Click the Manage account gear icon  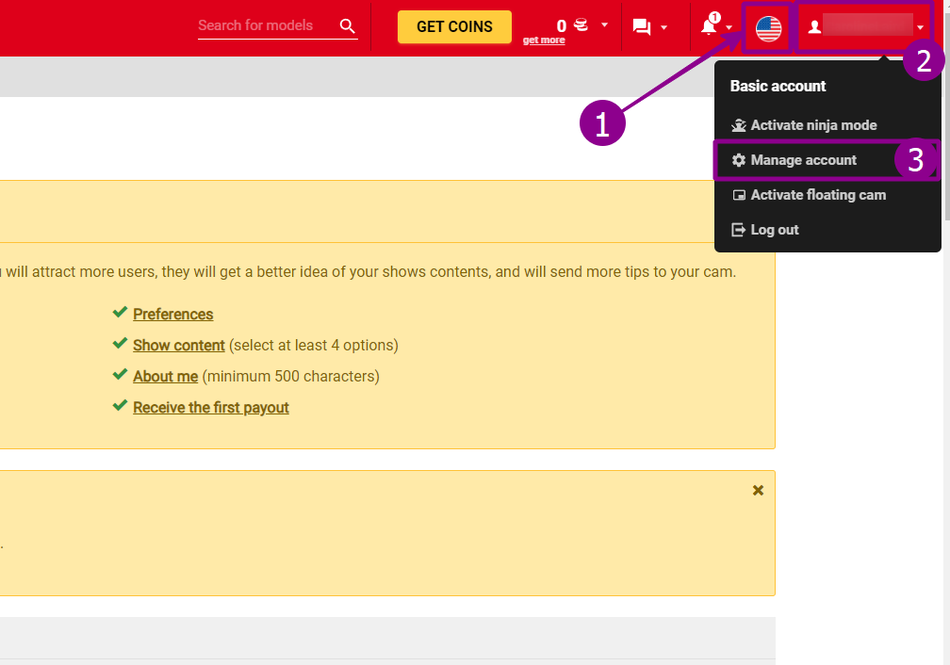click(739, 160)
